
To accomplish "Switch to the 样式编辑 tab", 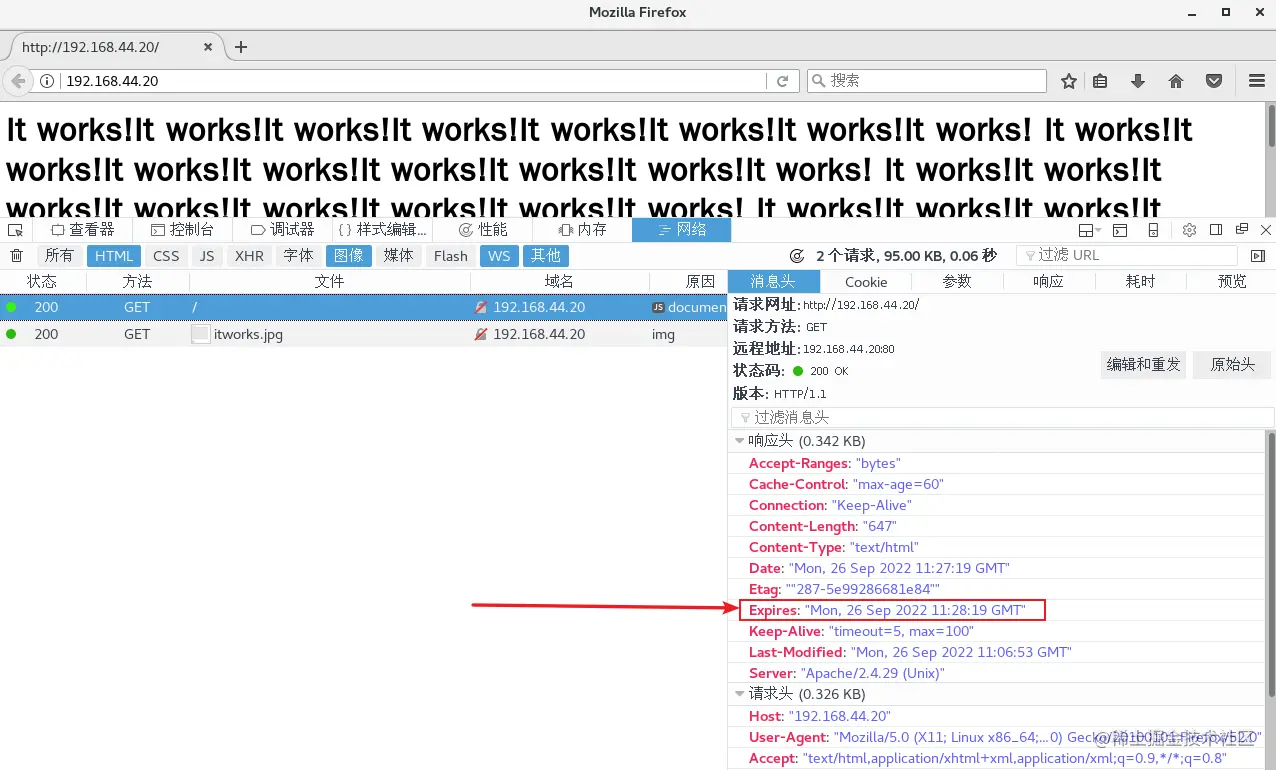I will pos(383,230).
